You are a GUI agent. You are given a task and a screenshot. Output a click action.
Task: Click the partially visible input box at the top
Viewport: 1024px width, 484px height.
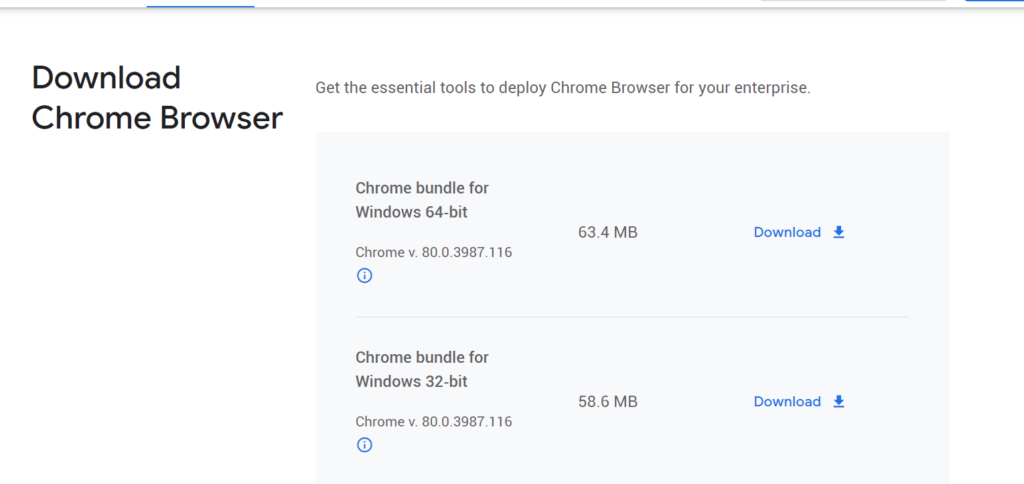[852, 1]
